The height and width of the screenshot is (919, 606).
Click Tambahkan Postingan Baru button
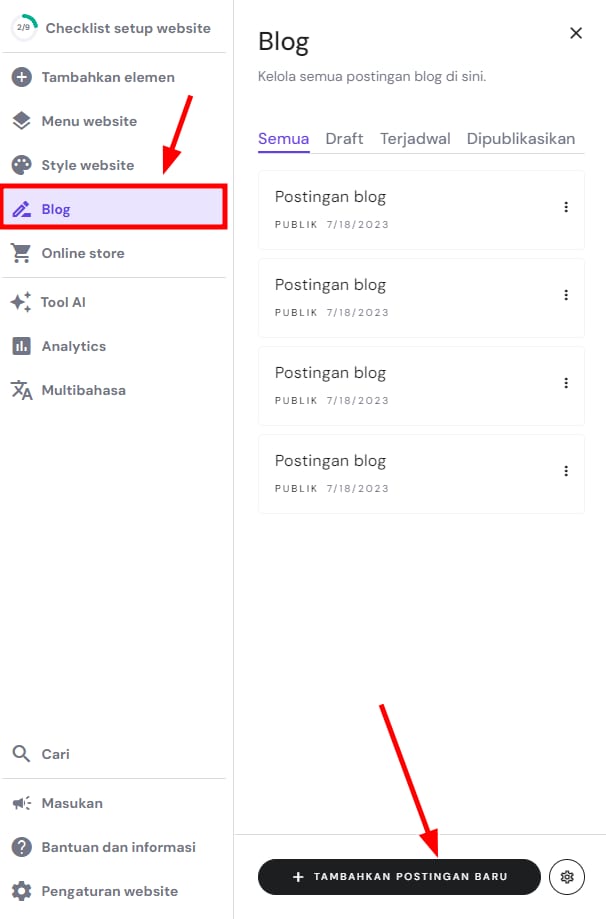tap(399, 877)
